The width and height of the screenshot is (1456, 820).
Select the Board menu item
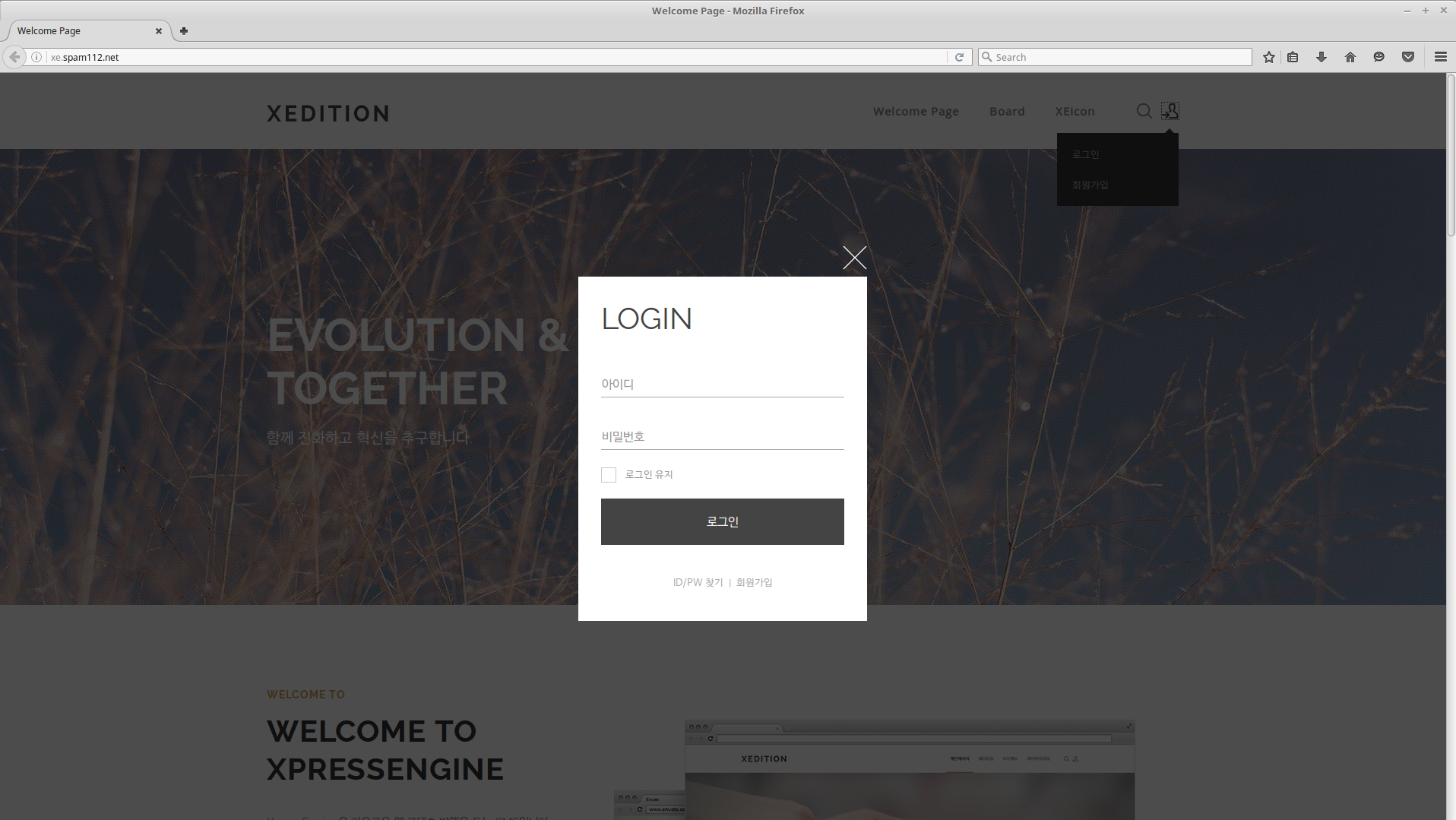(x=1007, y=111)
